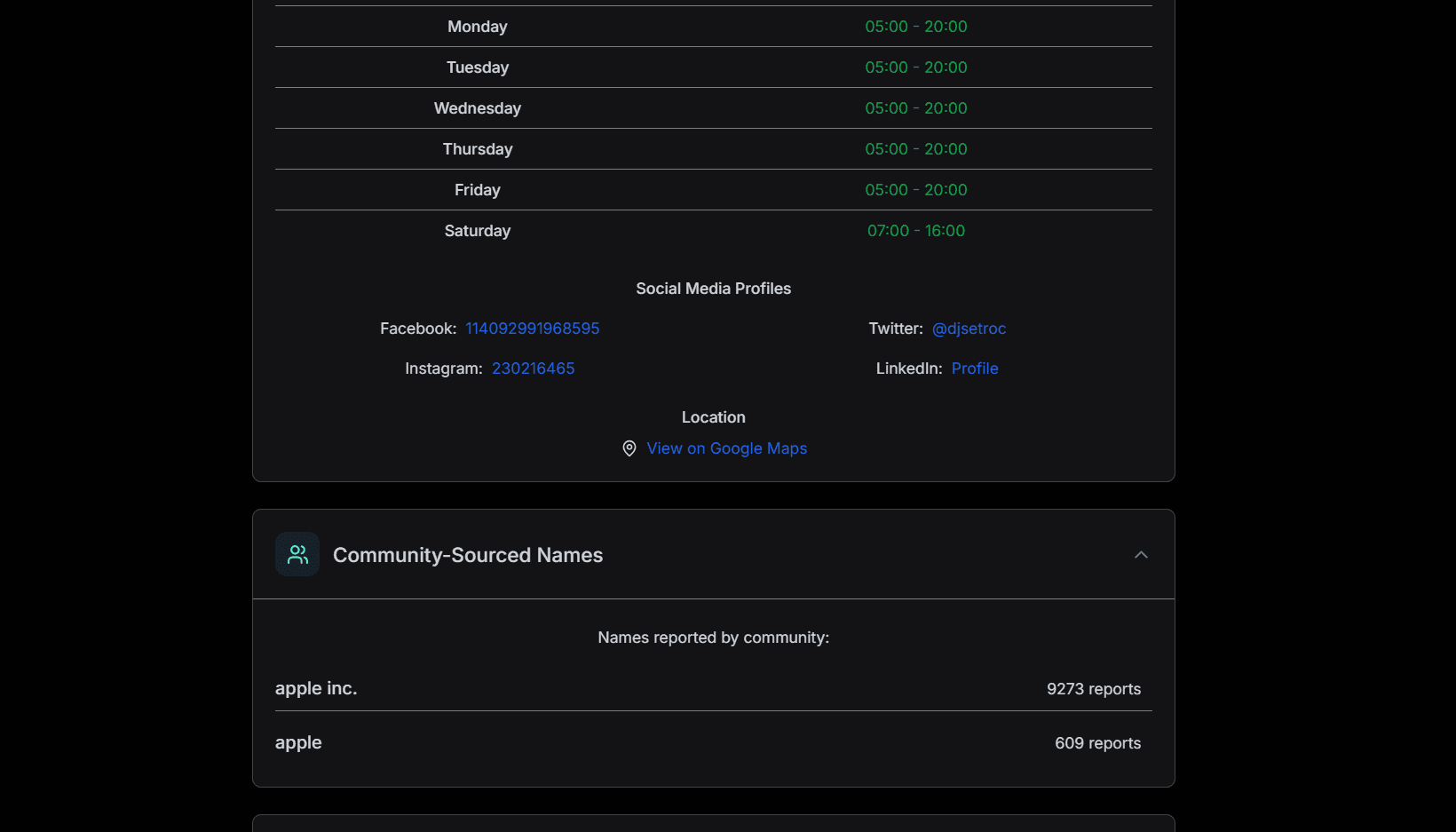Click Saturday hours 07:00 - 16:00
The image size is (1456, 832).
916,231
